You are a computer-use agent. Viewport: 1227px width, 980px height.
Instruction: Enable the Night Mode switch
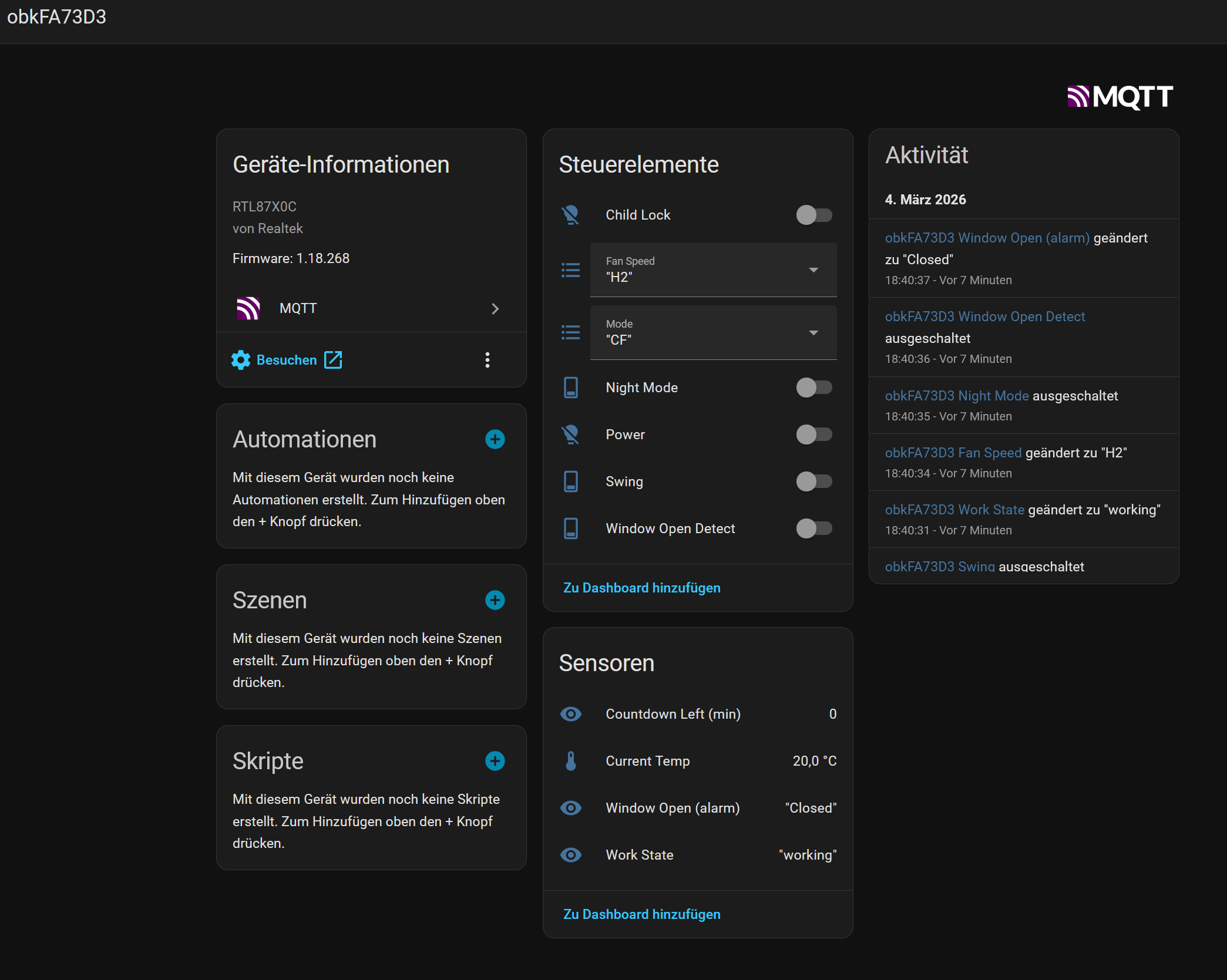point(813,388)
